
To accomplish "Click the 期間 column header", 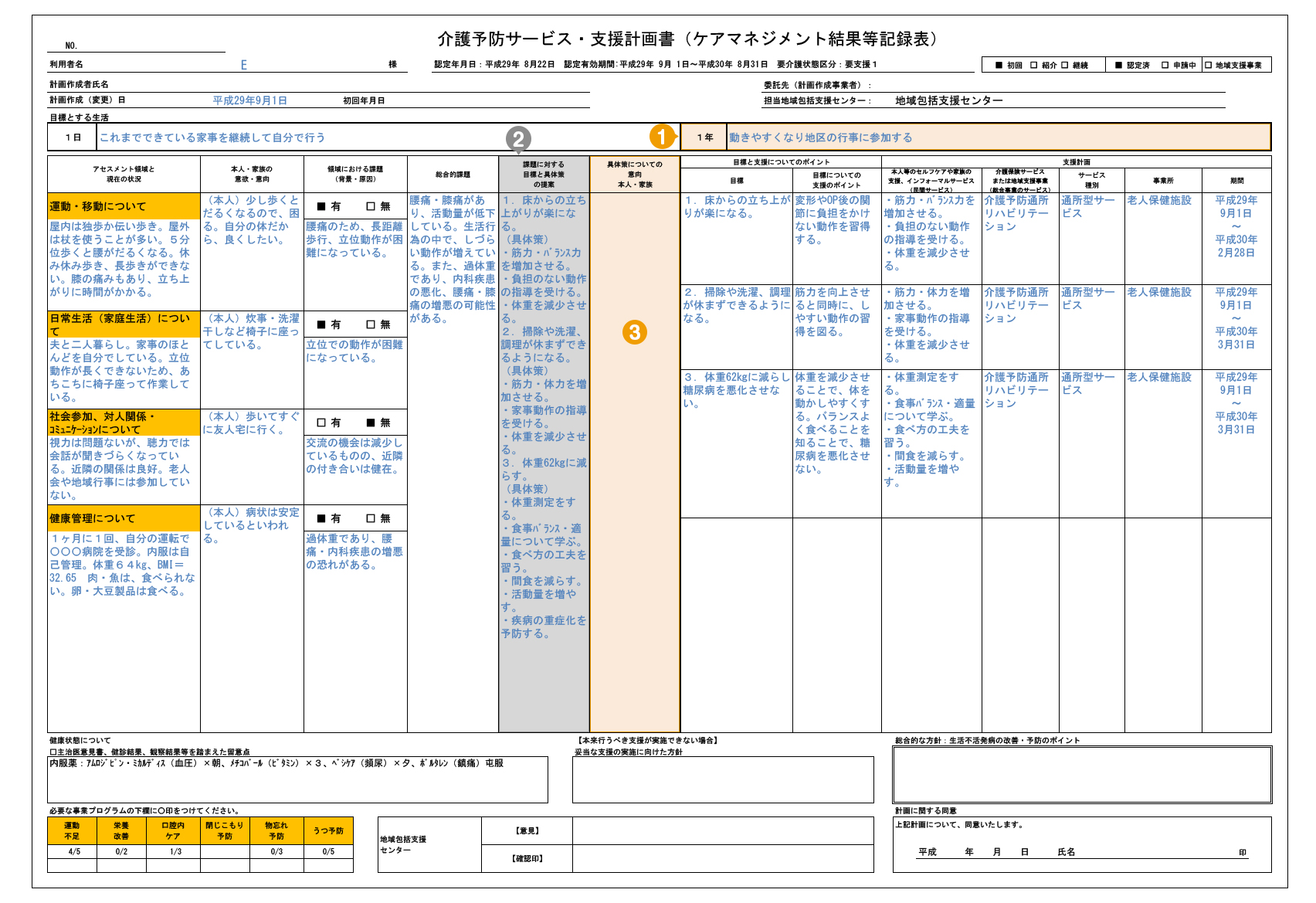I will pos(1236,180).
